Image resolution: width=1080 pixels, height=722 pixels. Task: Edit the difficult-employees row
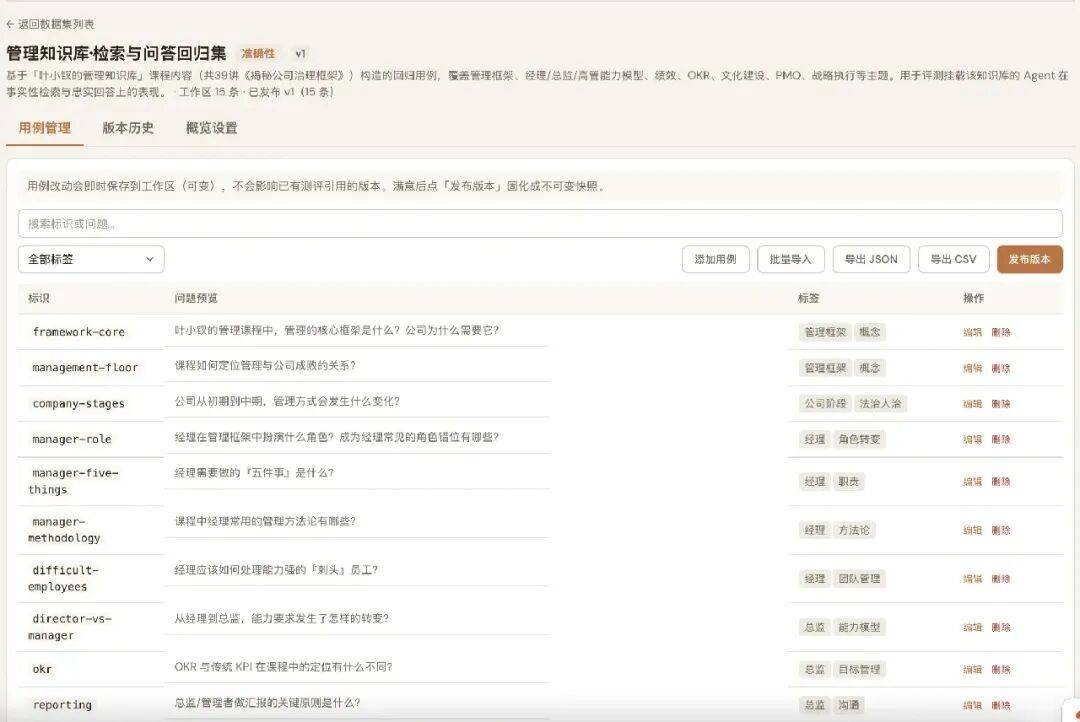(x=973, y=579)
